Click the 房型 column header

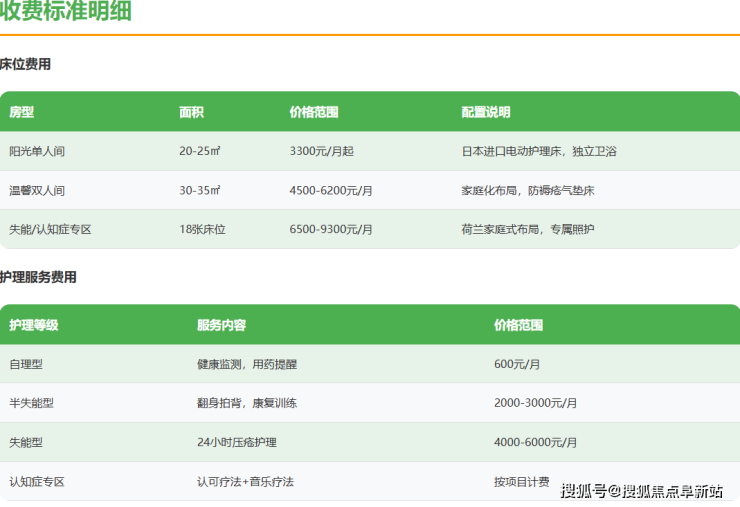click(21, 112)
